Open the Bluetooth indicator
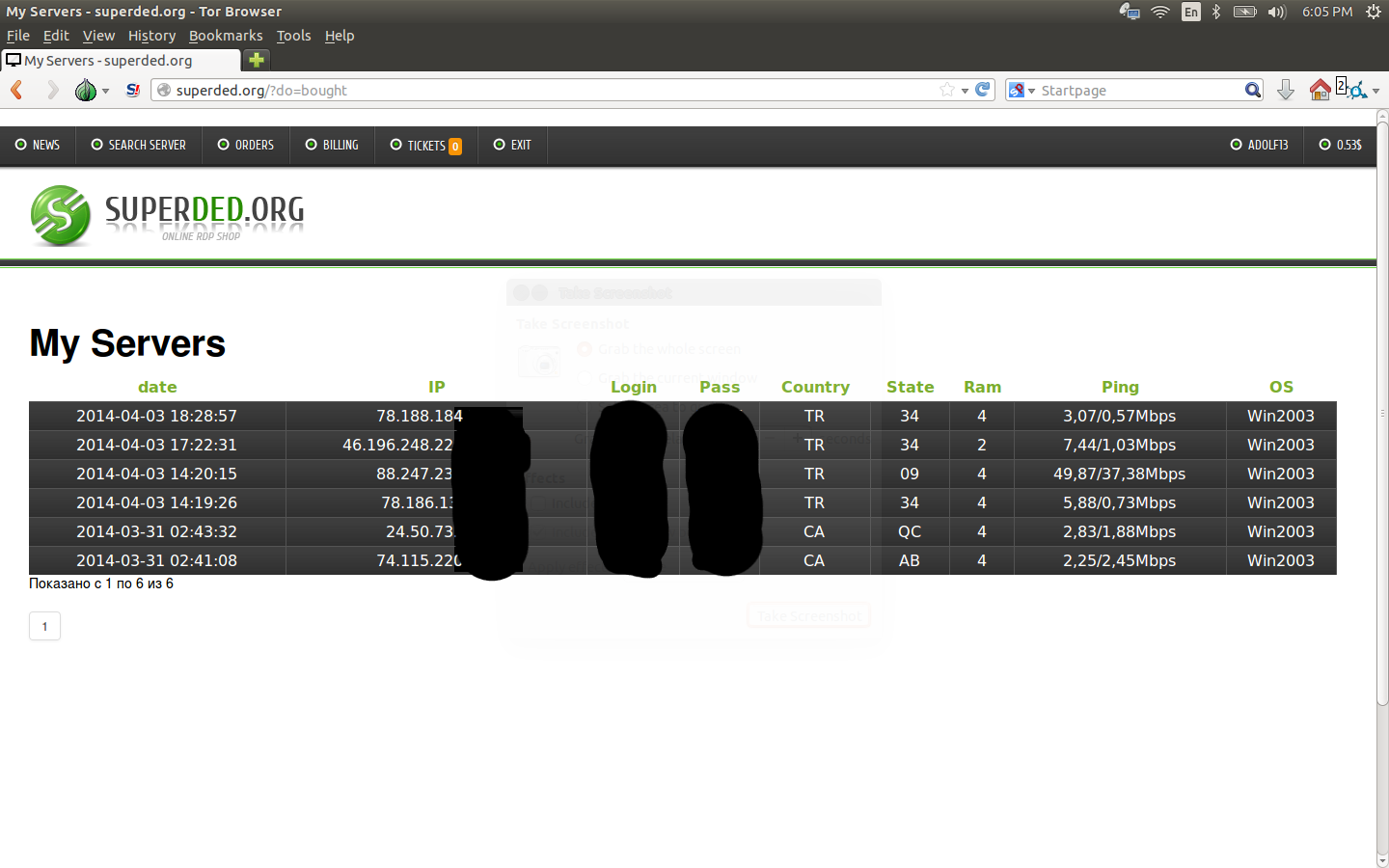The height and width of the screenshot is (868, 1389). [x=1216, y=12]
